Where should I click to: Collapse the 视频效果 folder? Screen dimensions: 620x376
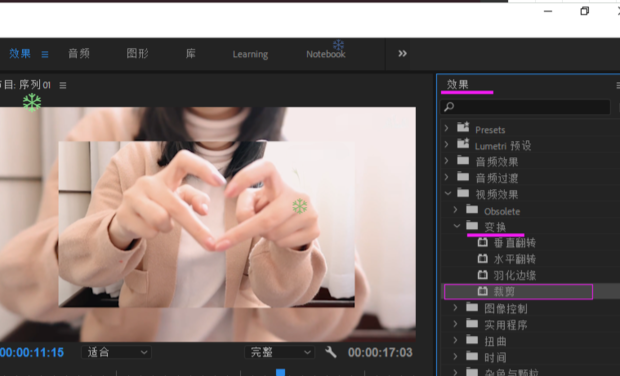click(448, 193)
